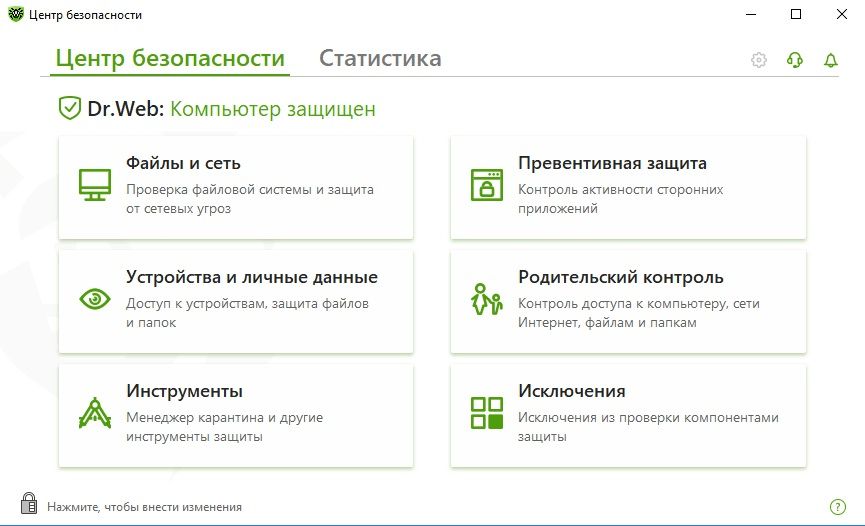Maximize the Центр безопасности window

click(796, 14)
